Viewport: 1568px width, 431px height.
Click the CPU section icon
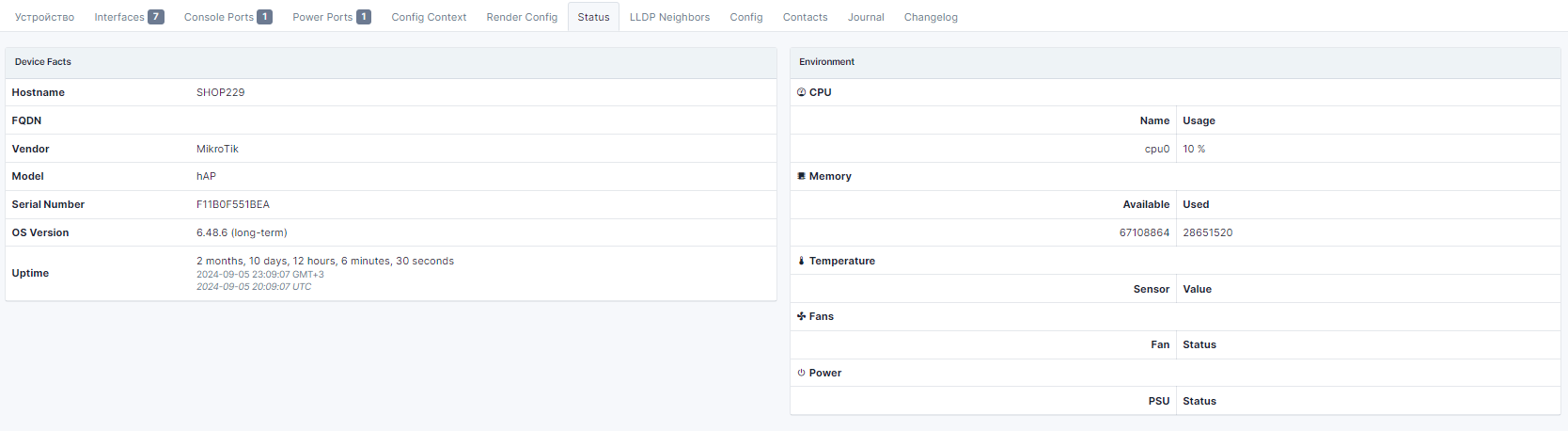(x=802, y=92)
